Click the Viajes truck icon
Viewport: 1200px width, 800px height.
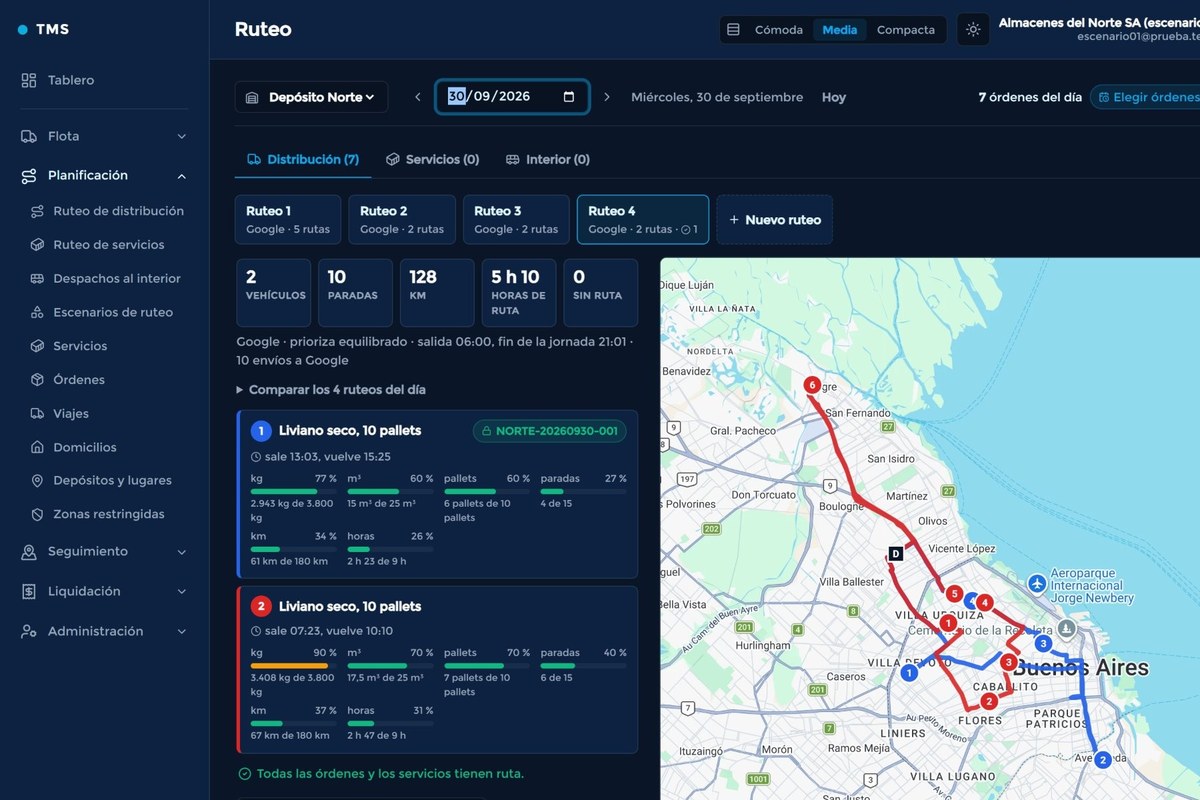click(x=37, y=413)
